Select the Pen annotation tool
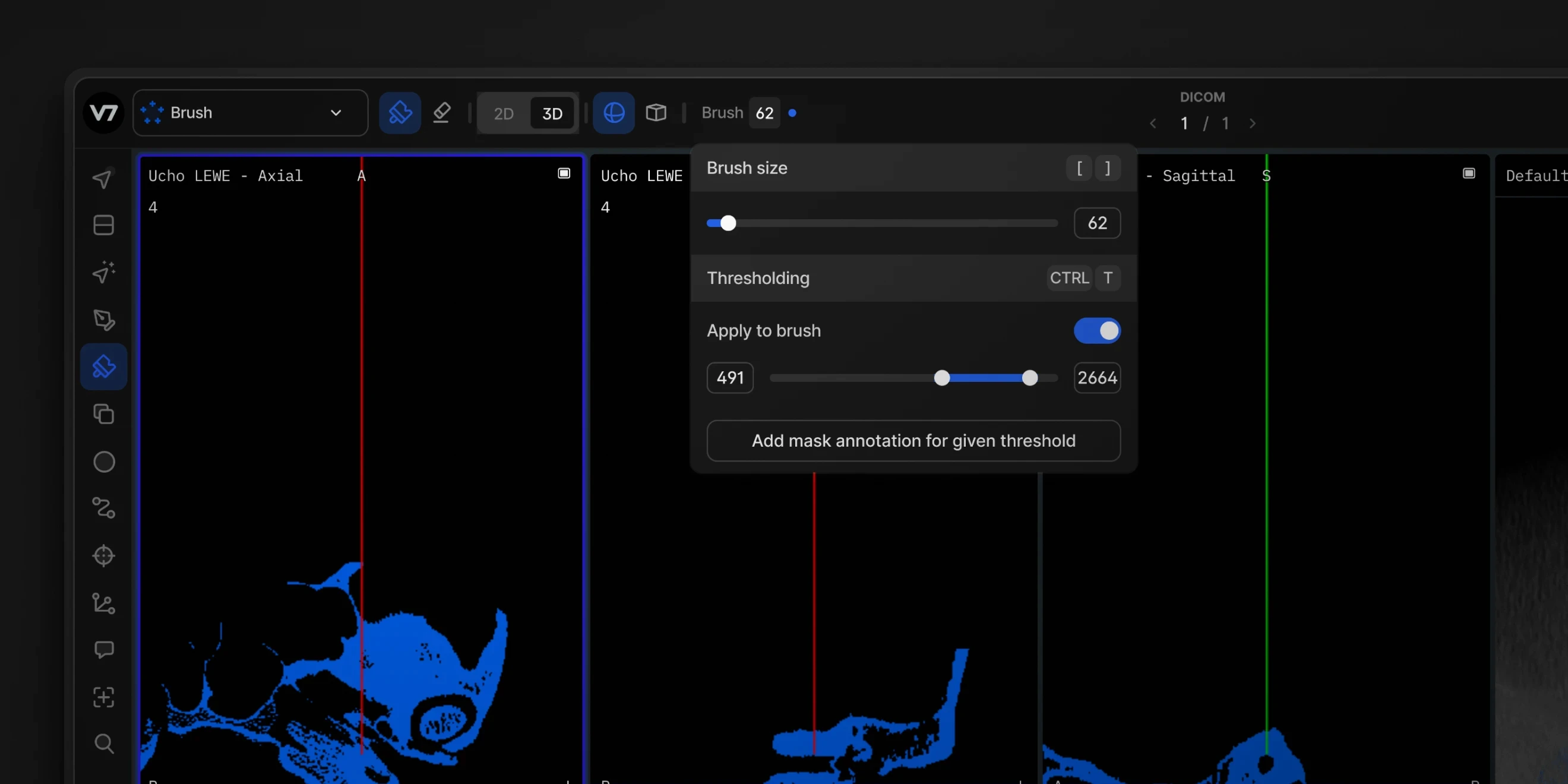The width and height of the screenshot is (1568, 784). pos(103,320)
